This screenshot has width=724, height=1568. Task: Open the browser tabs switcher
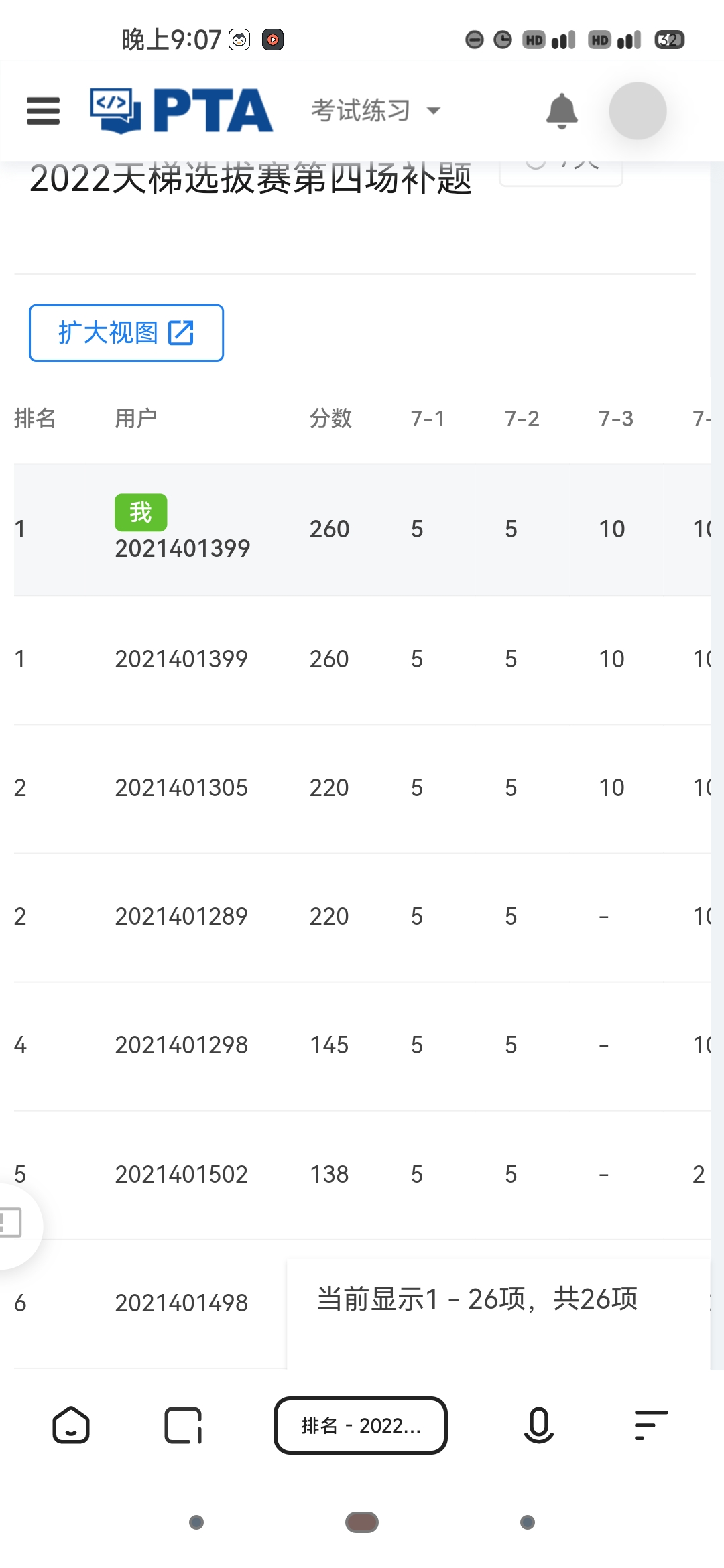point(183,1425)
